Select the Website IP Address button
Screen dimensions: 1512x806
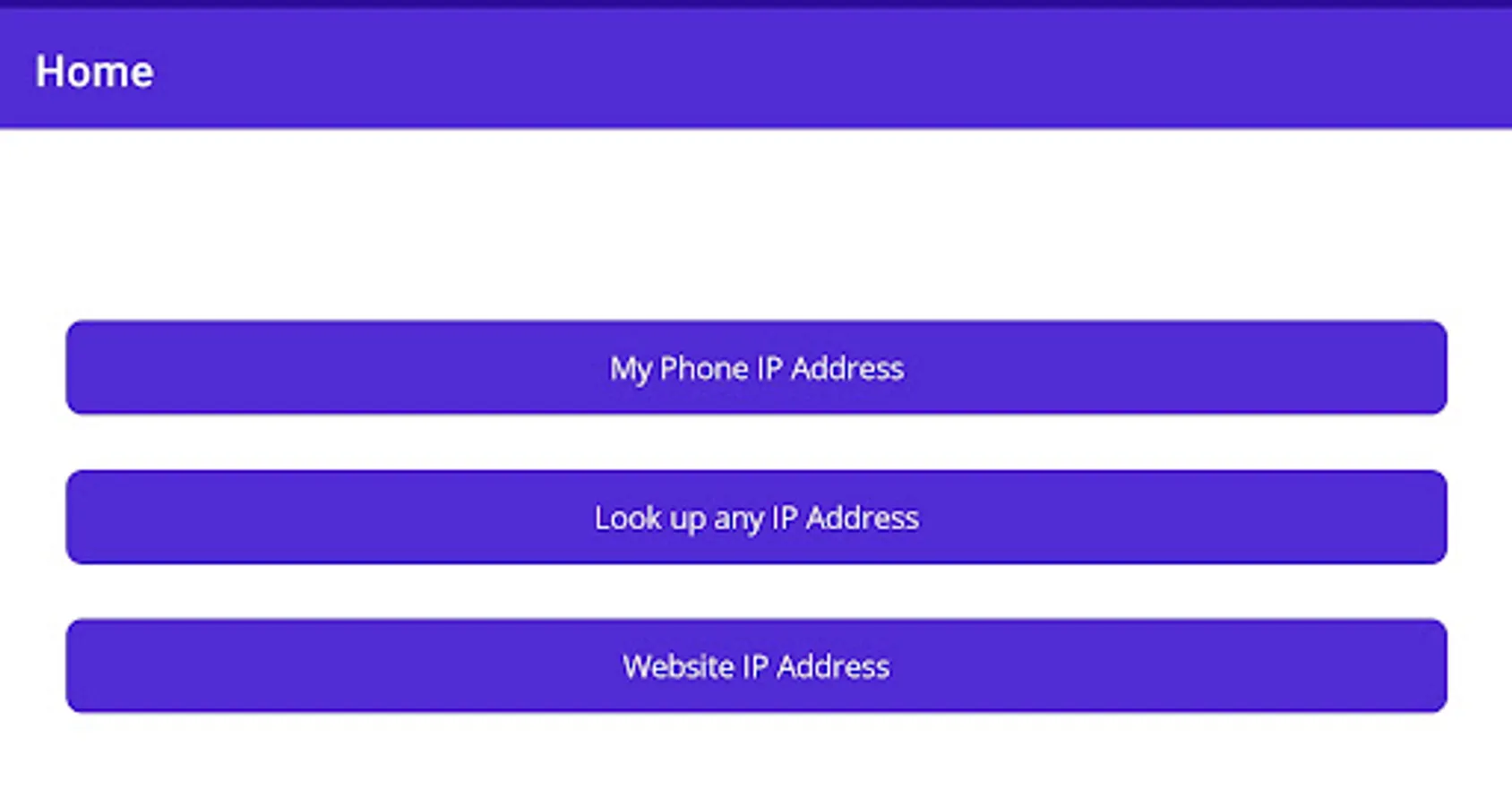[756, 665]
